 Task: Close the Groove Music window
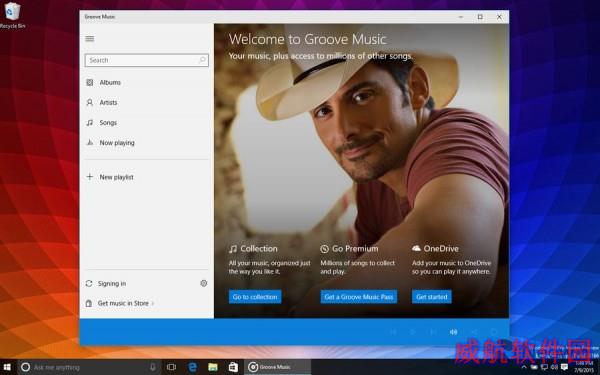coord(499,17)
